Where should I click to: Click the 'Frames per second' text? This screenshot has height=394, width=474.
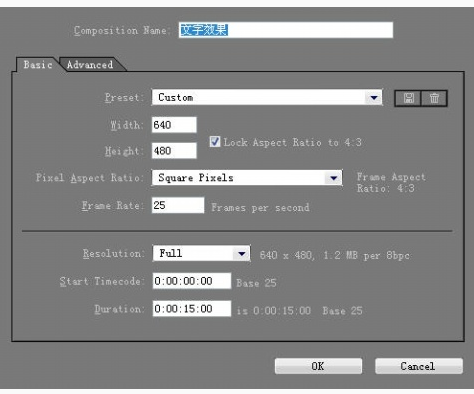tap(260, 208)
